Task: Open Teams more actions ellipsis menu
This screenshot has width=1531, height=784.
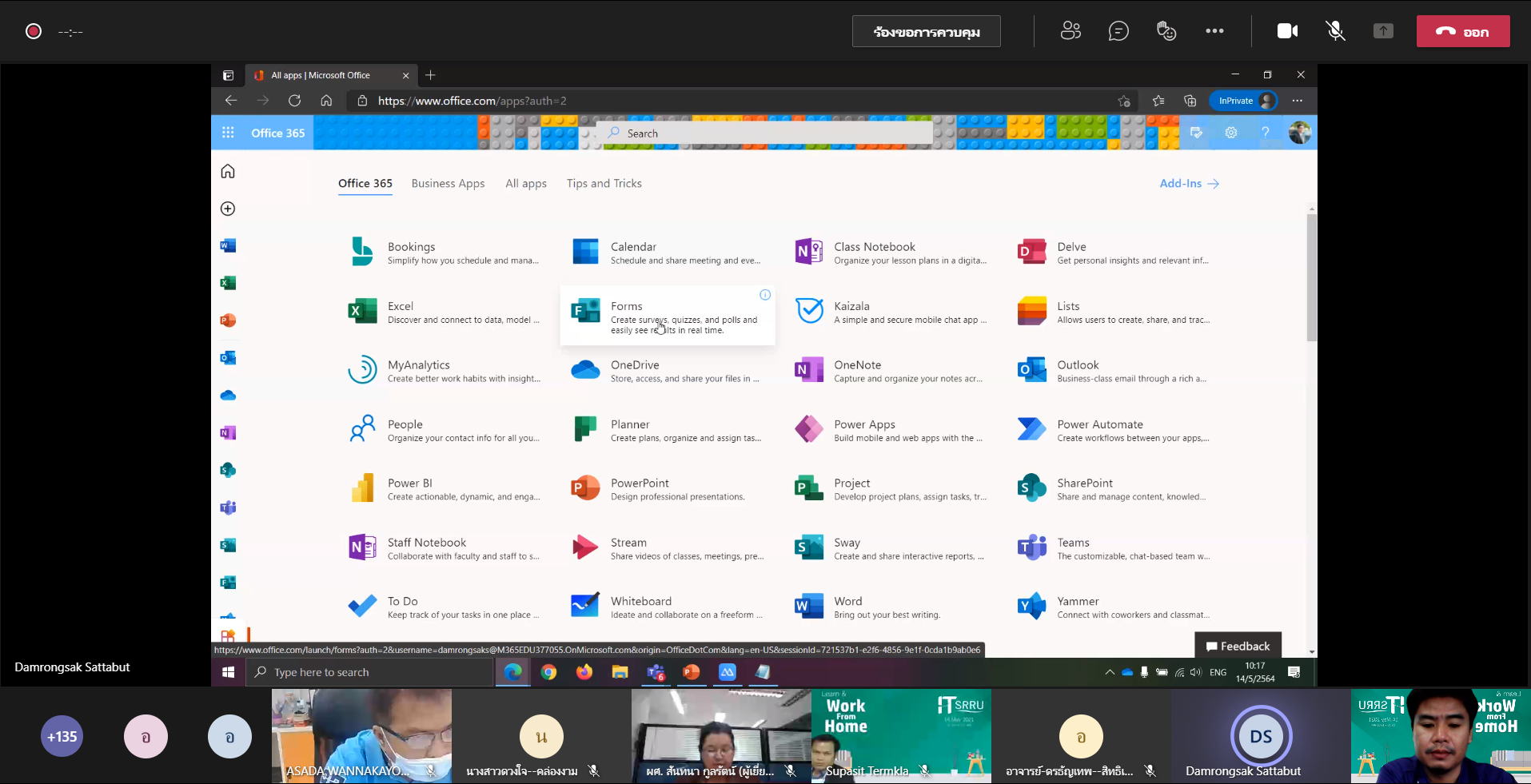Action: pos(1214,31)
